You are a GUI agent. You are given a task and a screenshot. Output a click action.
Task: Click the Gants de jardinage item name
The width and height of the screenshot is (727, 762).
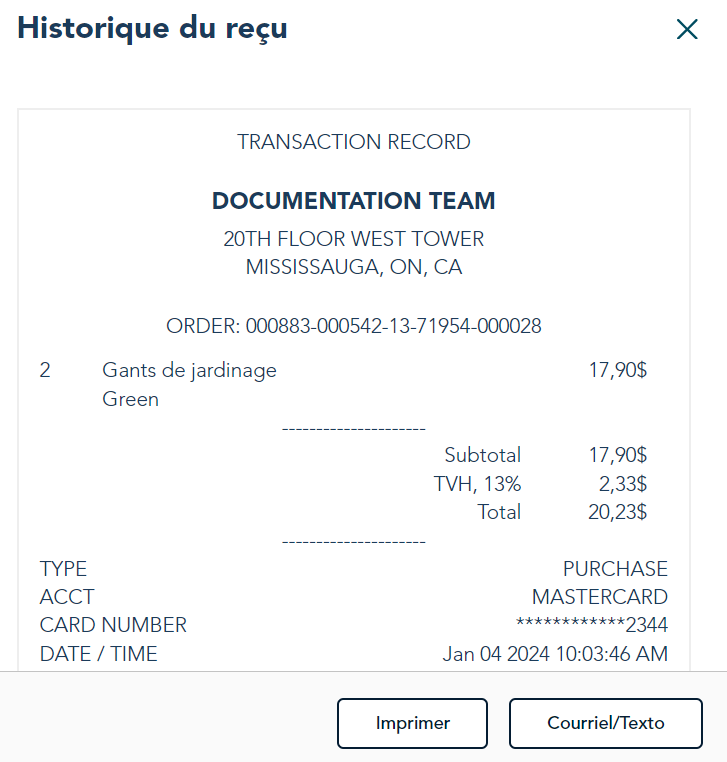(x=189, y=371)
